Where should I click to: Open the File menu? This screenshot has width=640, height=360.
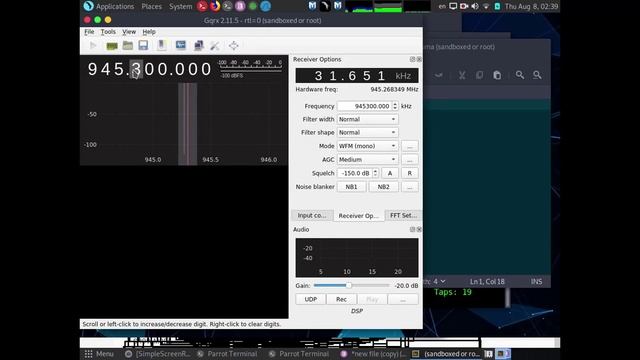(89, 32)
